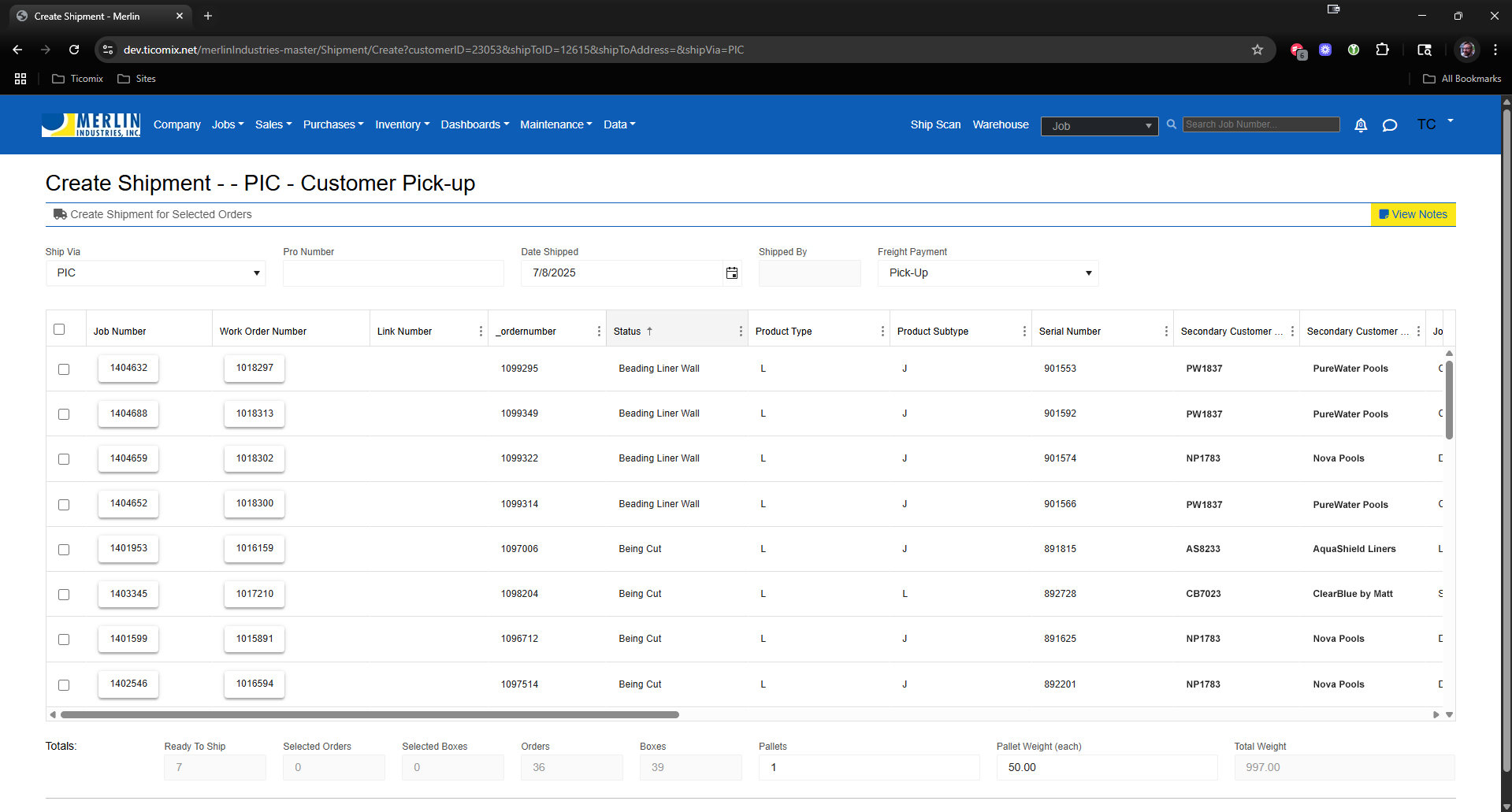Check the select-all checkbox in the header

click(59, 330)
